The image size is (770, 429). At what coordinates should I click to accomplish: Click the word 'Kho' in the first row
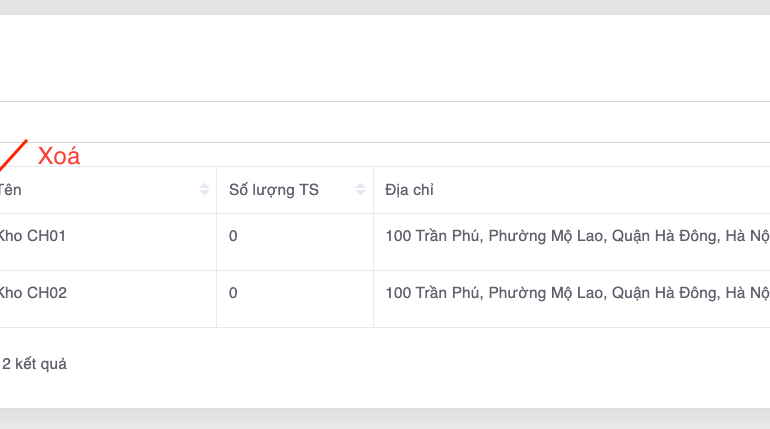click(x=10, y=237)
